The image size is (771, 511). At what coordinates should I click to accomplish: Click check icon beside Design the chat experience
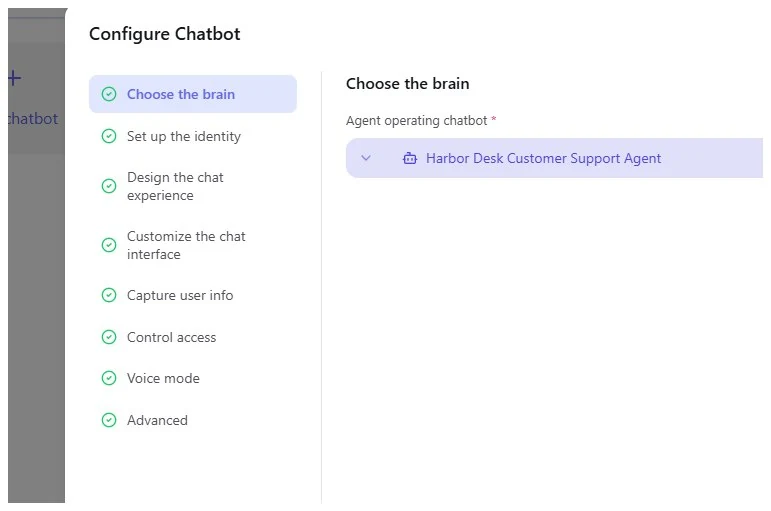[109, 186]
